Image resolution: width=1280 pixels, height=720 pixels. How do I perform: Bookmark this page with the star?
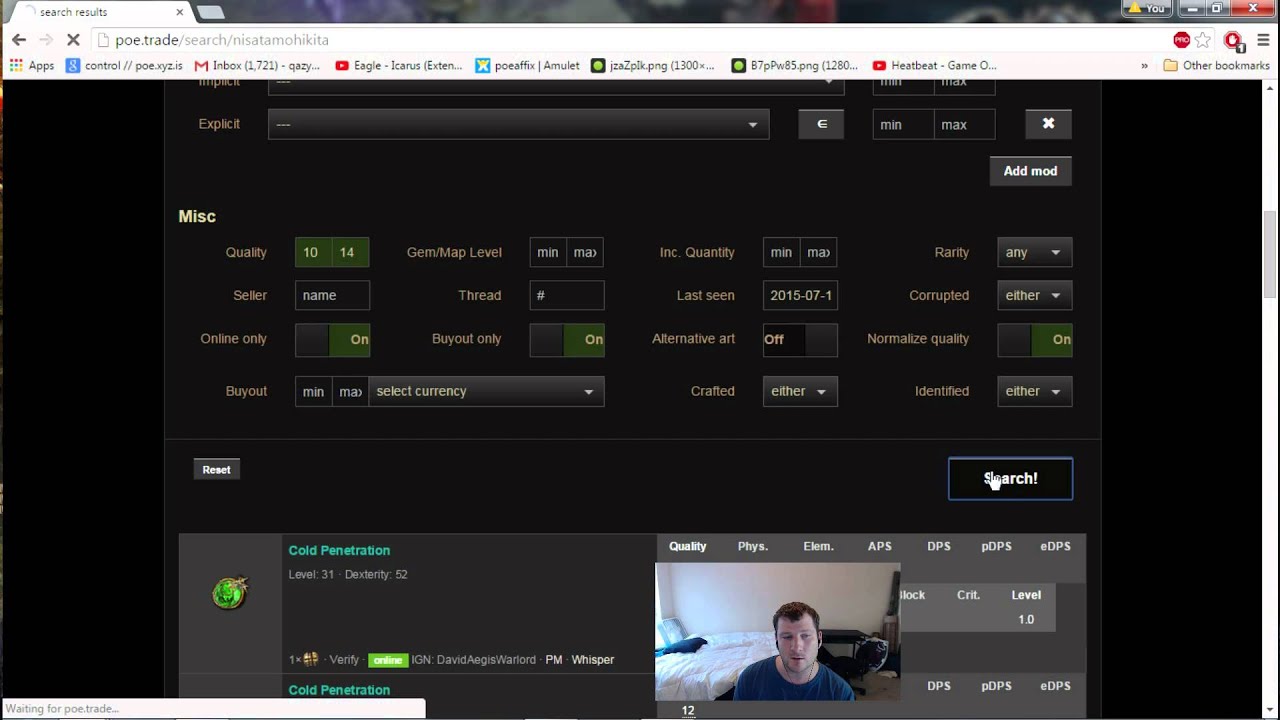point(1203,40)
